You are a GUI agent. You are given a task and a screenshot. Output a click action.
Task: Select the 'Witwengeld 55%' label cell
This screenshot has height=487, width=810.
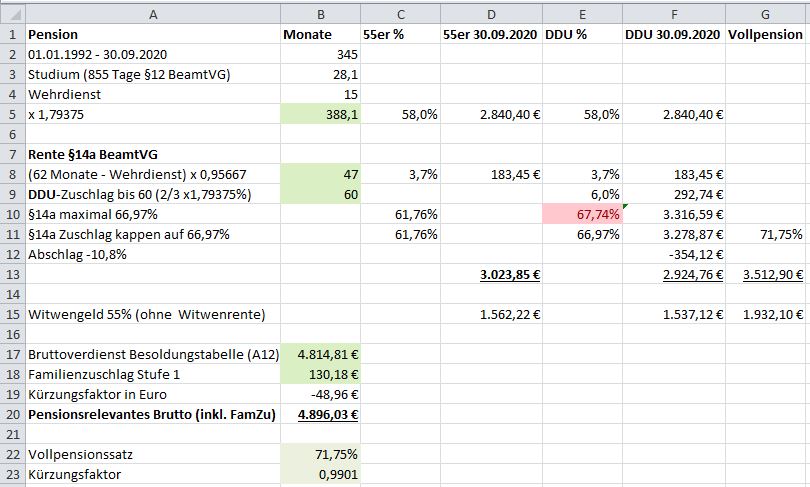pos(153,314)
